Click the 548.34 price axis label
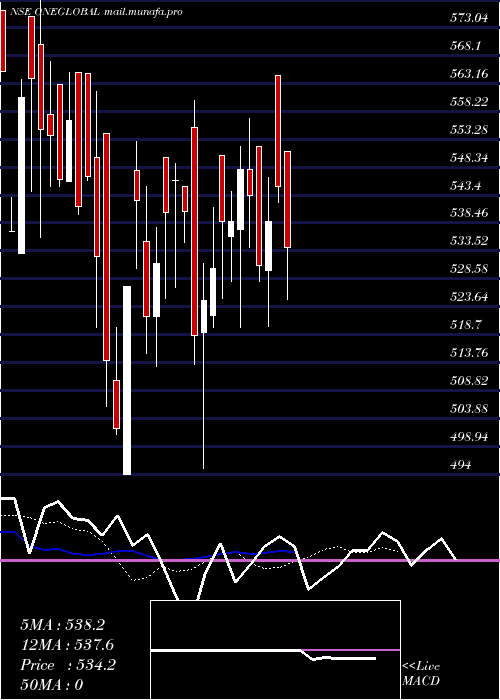This screenshot has height=700, width=500. pos(469,158)
